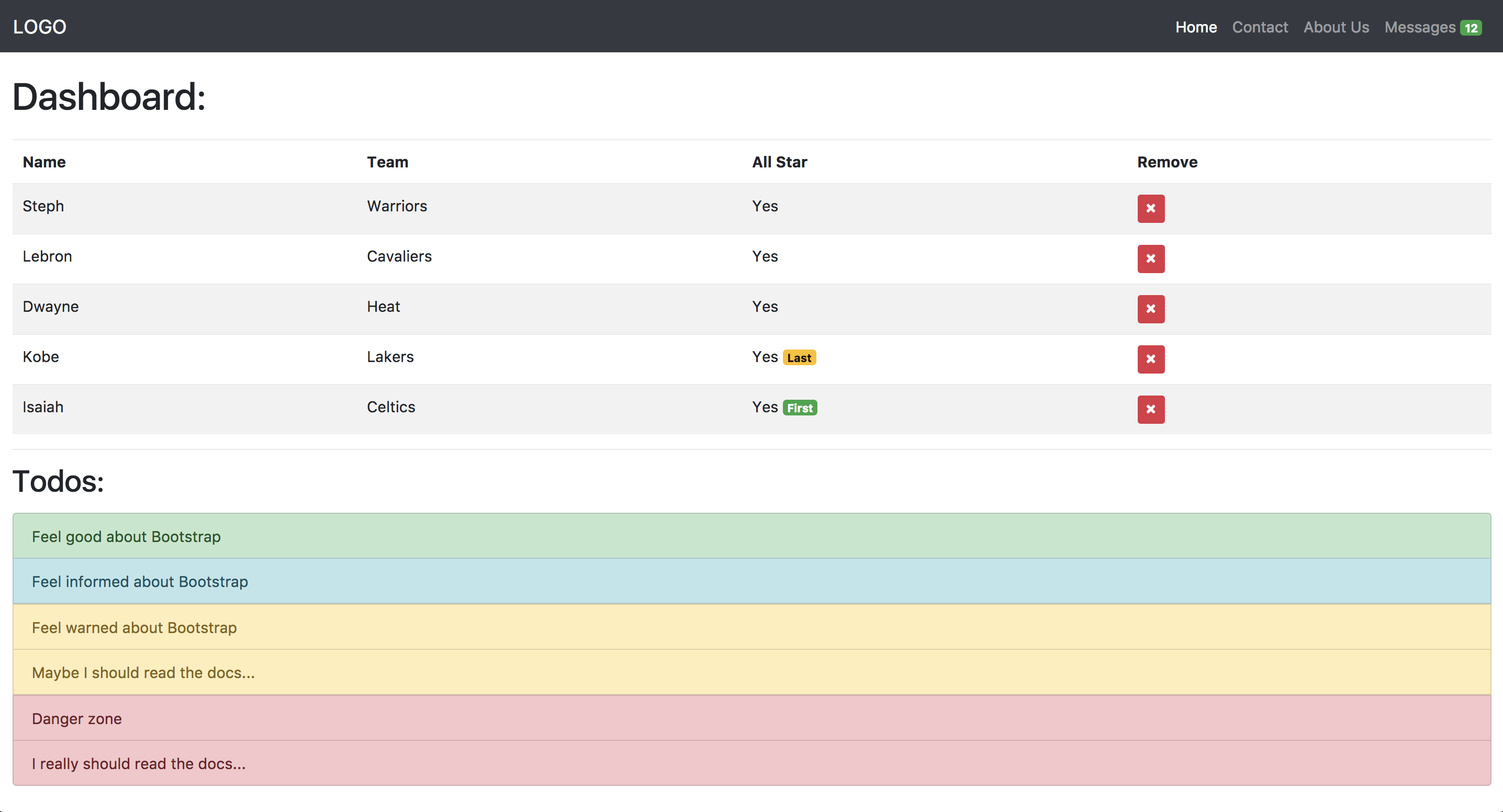Click the All Star column header
Image resolution: width=1503 pixels, height=812 pixels.
coord(779,162)
